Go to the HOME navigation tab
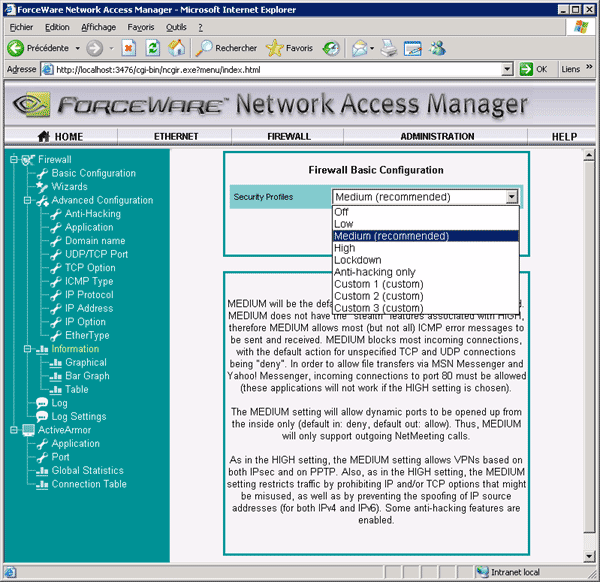 coord(61,137)
